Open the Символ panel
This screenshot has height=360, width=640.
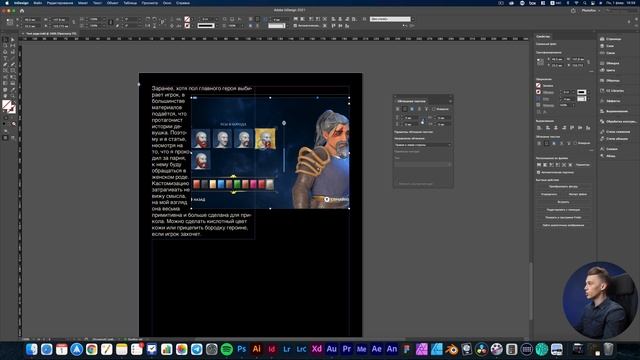[609, 149]
